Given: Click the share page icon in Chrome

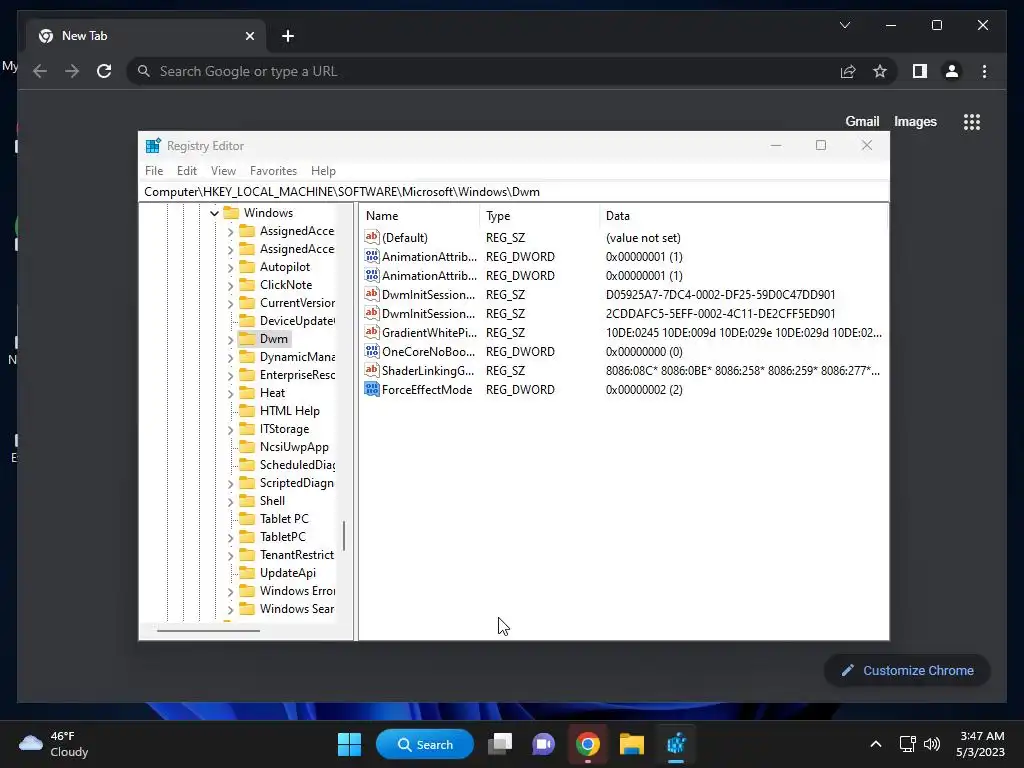Looking at the screenshot, I should [x=848, y=71].
